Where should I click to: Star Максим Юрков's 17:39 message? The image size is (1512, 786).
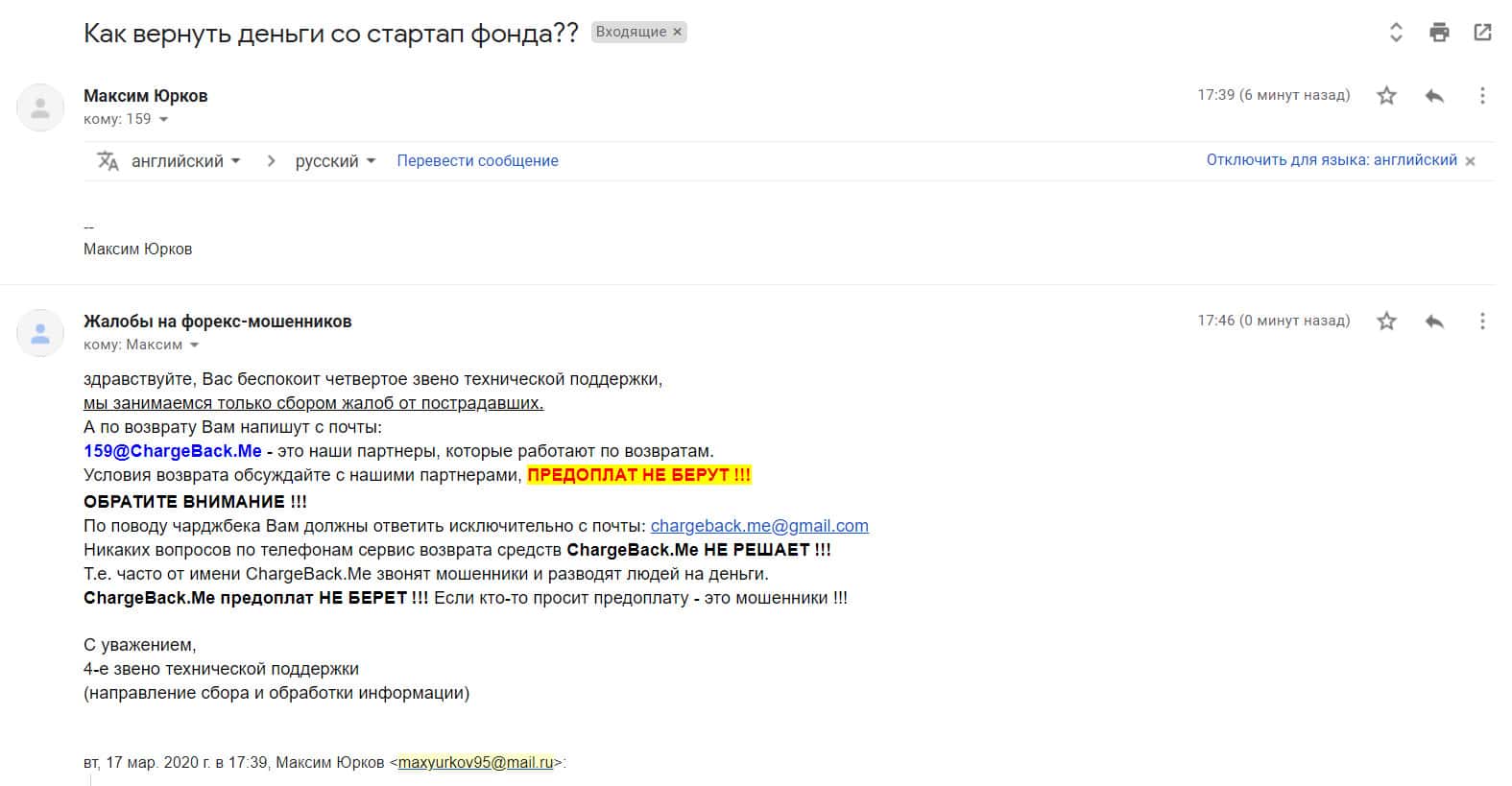pos(1386,95)
